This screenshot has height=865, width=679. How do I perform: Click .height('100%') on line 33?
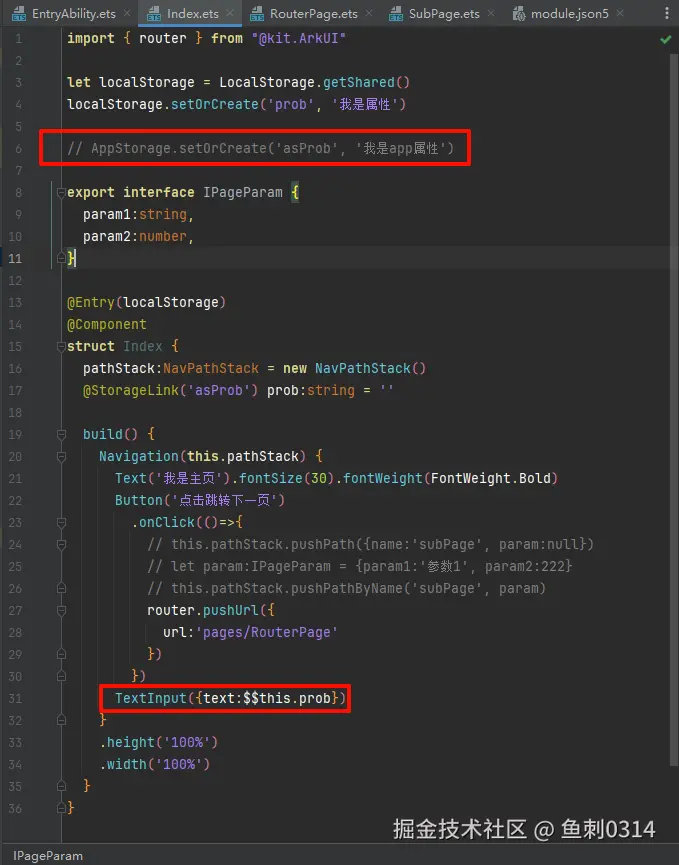159,742
